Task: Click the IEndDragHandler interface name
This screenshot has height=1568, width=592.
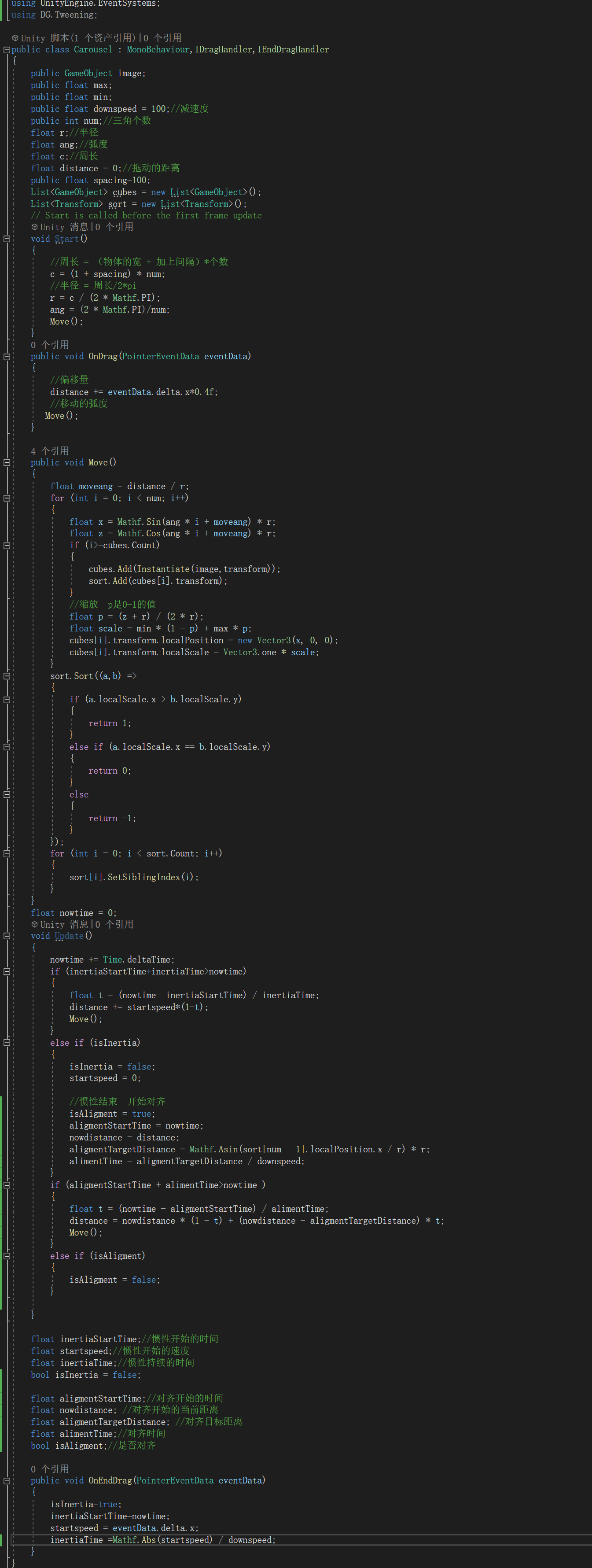Action: (293, 50)
